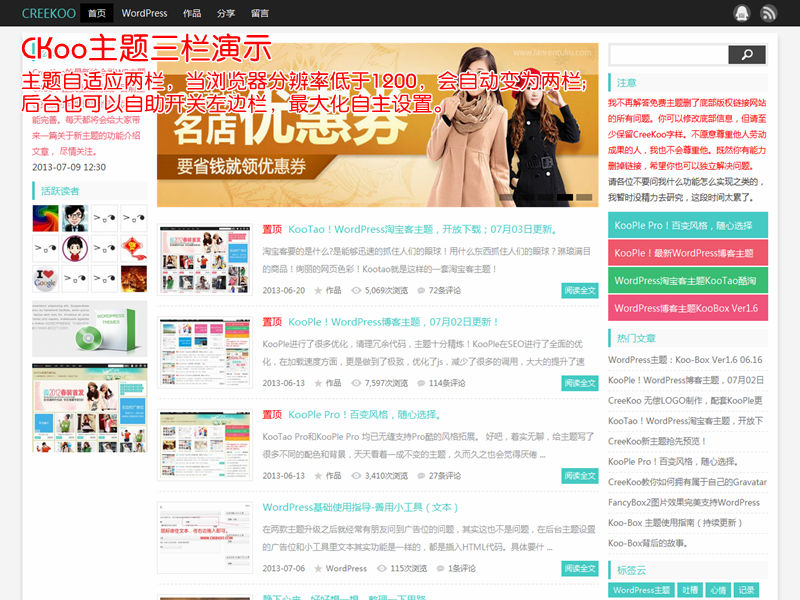Open the glasses cartoon reader avatar
This screenshot has height=600, width=800.
click(75, 218)
